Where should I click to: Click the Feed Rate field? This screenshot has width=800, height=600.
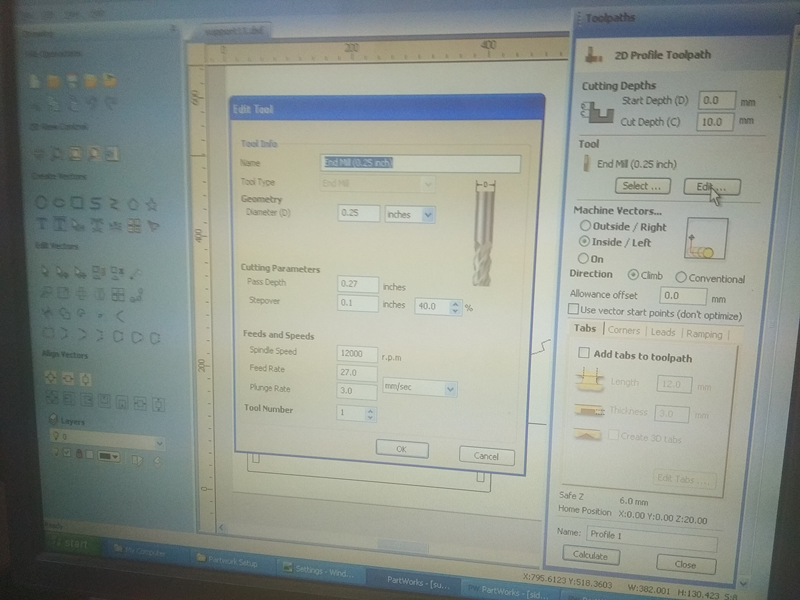coord(357,372)
